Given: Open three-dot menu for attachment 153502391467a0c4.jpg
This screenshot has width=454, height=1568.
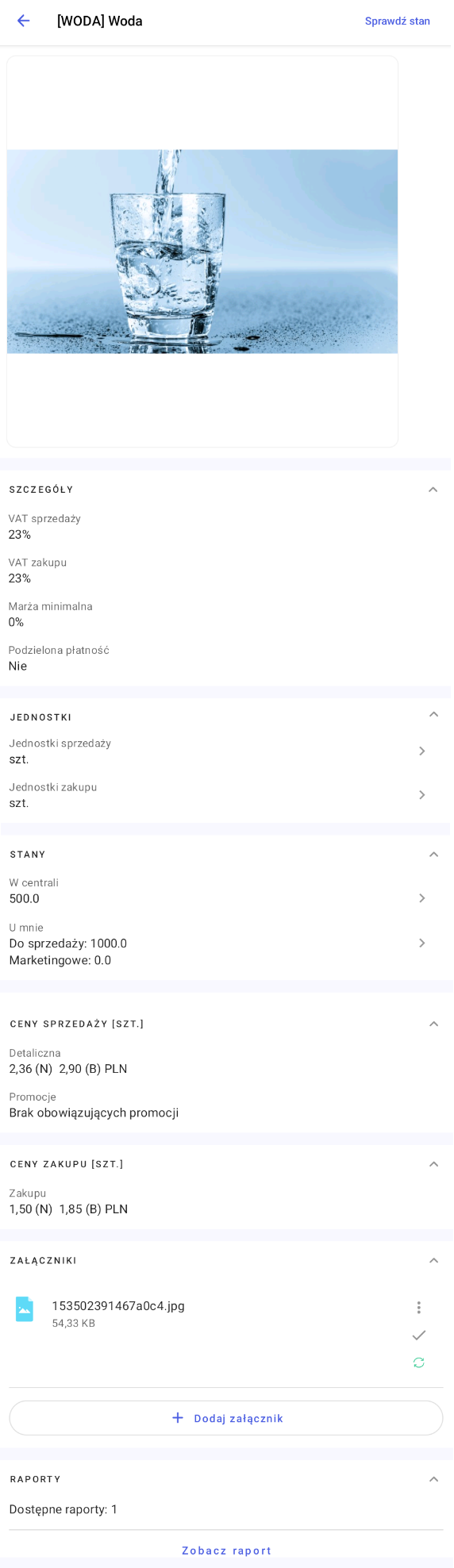Looking at the screenshot, I should pyautogui.click(x=419, y=1307).
